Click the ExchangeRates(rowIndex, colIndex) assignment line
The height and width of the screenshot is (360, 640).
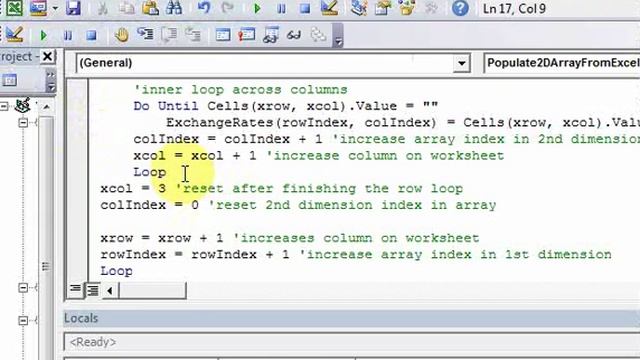click(403, 122)
